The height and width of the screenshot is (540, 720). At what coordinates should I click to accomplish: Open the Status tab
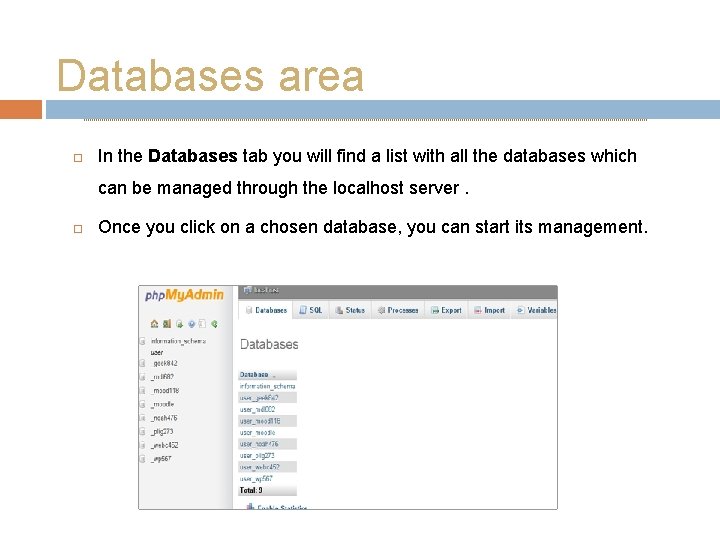point(350,310)
